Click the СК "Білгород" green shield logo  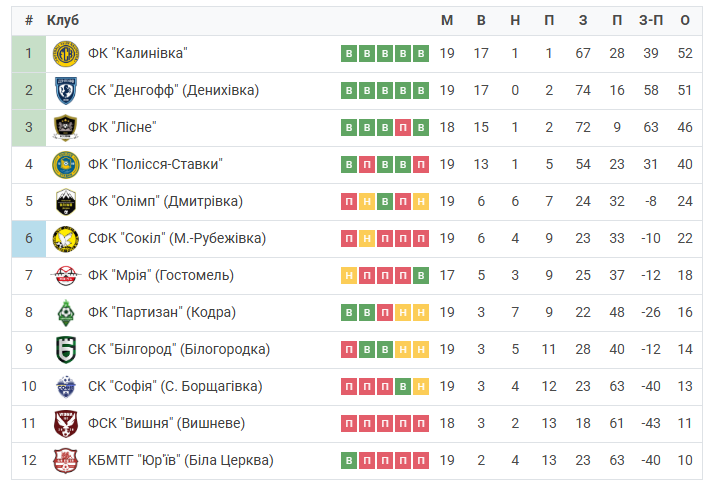click(x=66, y=350)
